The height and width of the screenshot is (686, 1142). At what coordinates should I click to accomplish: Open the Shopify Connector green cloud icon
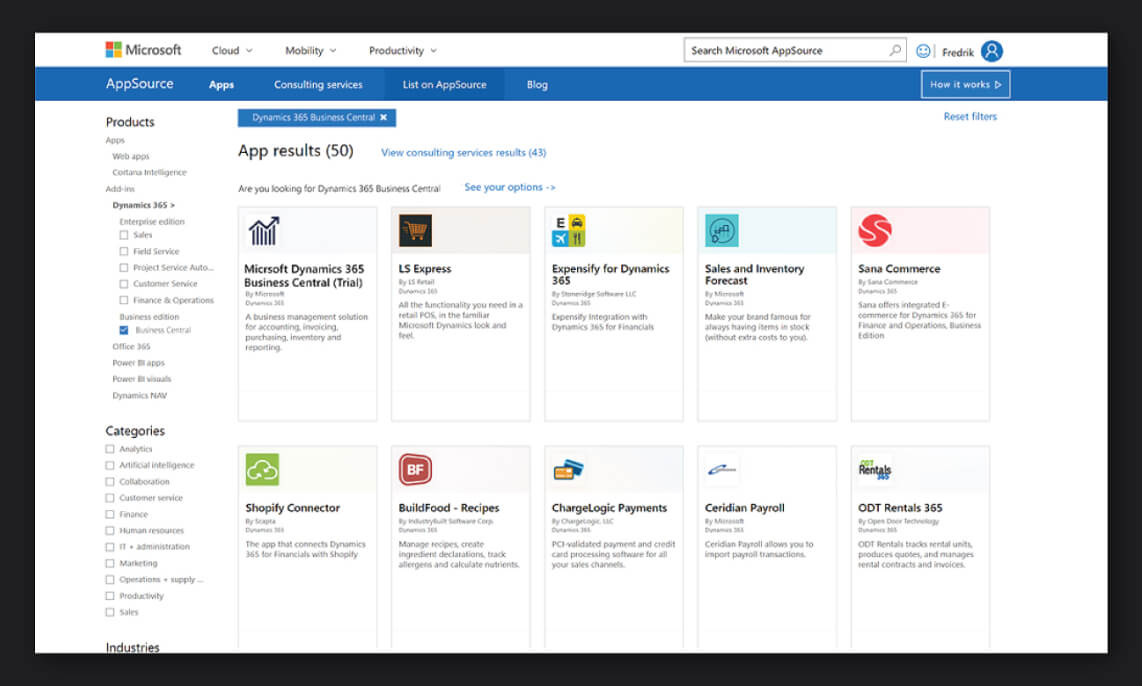pos(262,469)
